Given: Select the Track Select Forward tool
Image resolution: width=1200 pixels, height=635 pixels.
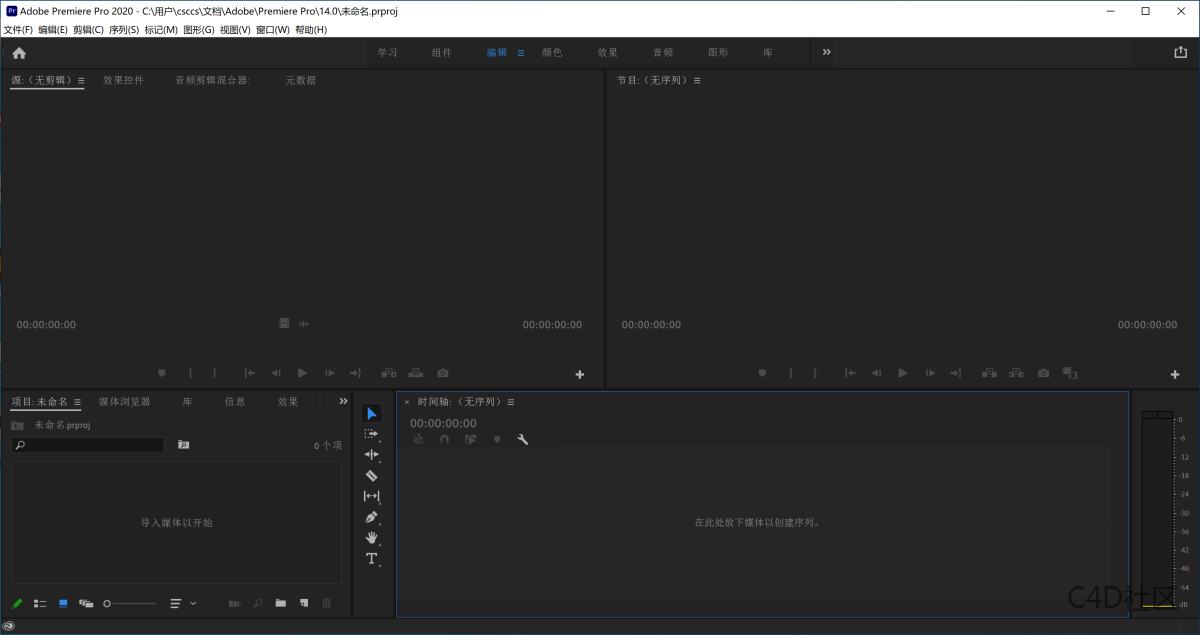Looking at the screenshot, I should (371, 435).
